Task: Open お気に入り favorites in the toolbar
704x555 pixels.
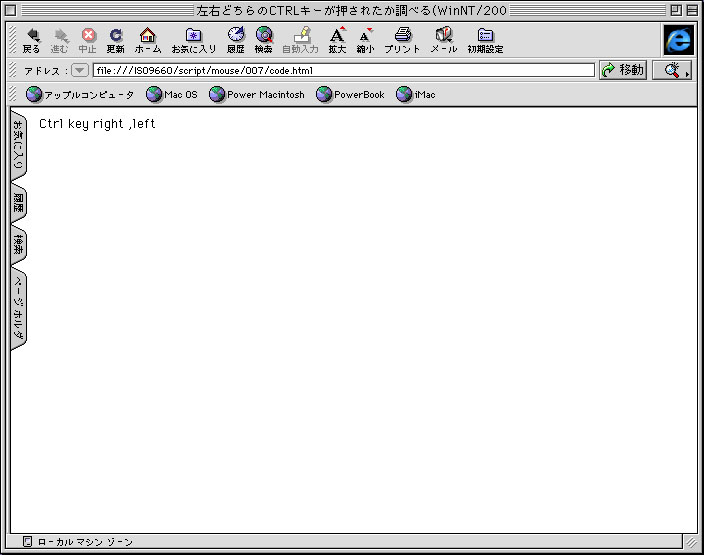Action: [x=194, y=40]
